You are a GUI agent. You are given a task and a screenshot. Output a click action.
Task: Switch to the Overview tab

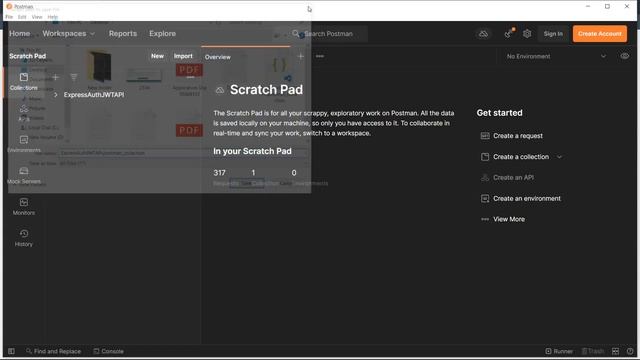click(218, 57)
